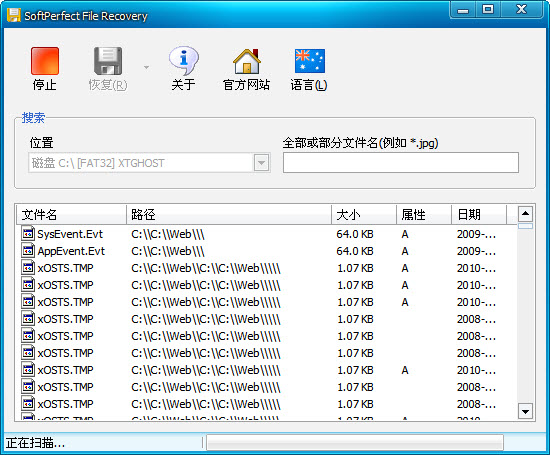Open the Language (语言) flag icon
This screenshot has width=550, height=455.
(x=310, y=61)
